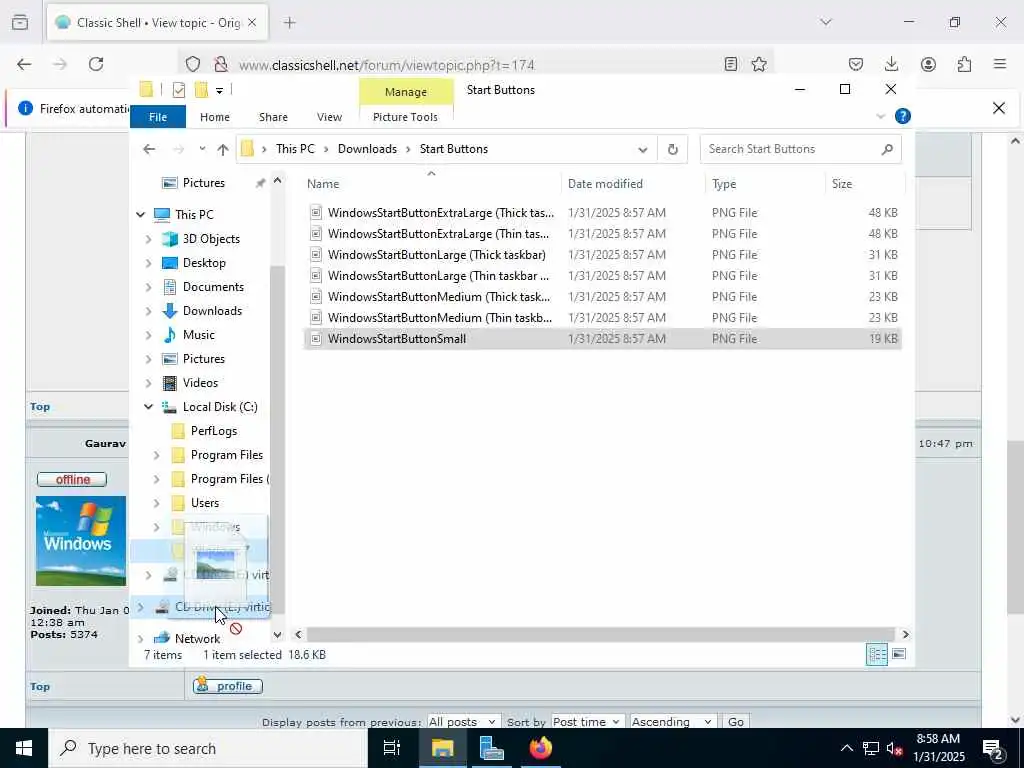The height and width of the screenshot is (768, 1024).
Task: Click the Search Start Buttons field
Action: click(x=800, y=149)
